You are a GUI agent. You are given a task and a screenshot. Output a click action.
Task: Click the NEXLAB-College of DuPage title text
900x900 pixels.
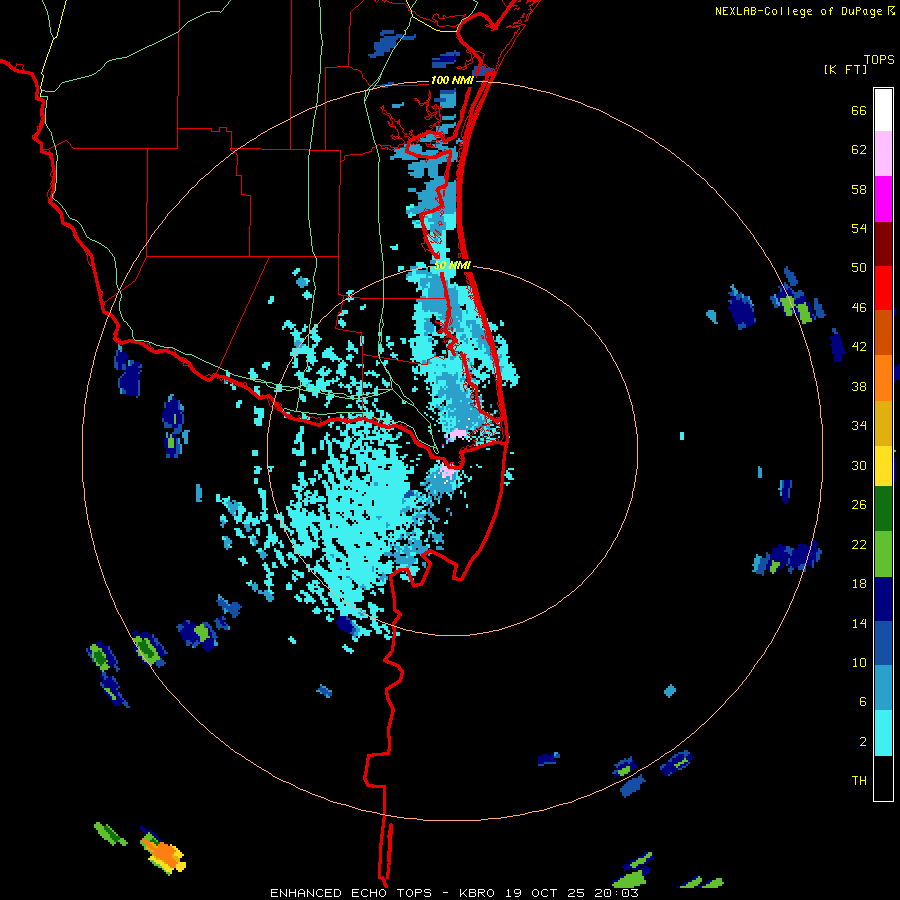click(798, 11)
